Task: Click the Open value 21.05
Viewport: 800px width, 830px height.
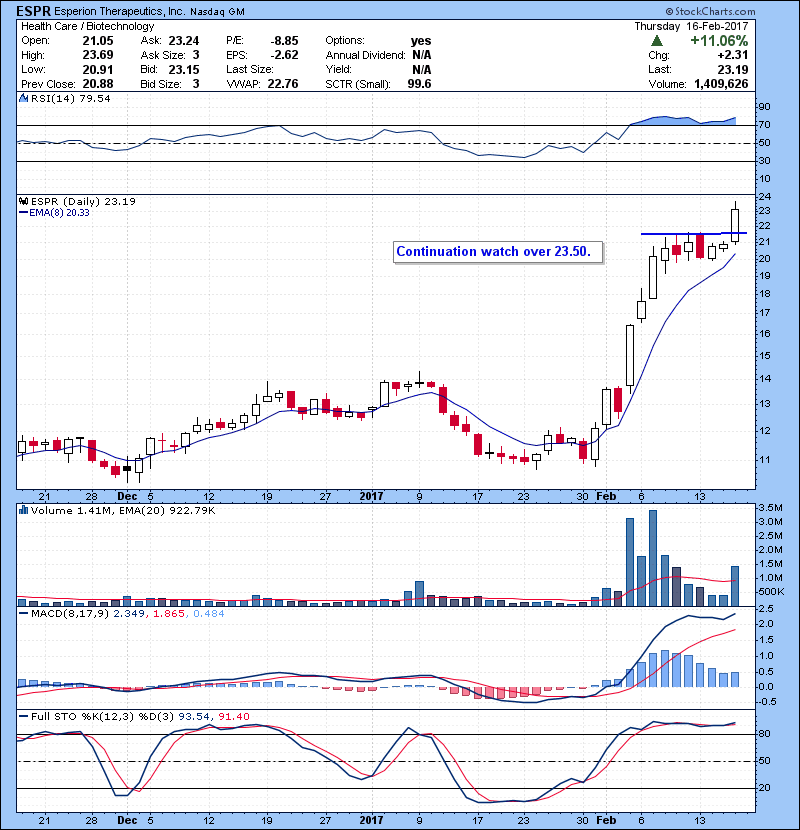Action: pyautogui.click(x=98, y=41)
